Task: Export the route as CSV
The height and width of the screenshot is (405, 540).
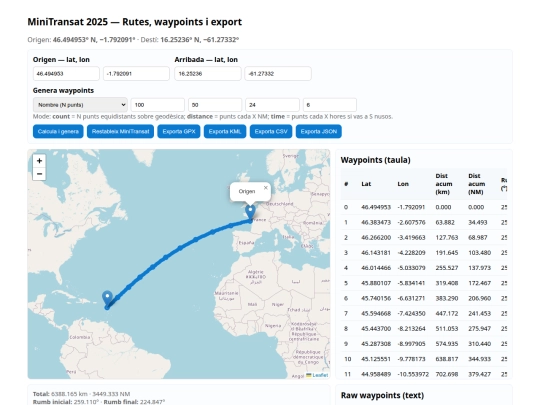Action: 271,132
